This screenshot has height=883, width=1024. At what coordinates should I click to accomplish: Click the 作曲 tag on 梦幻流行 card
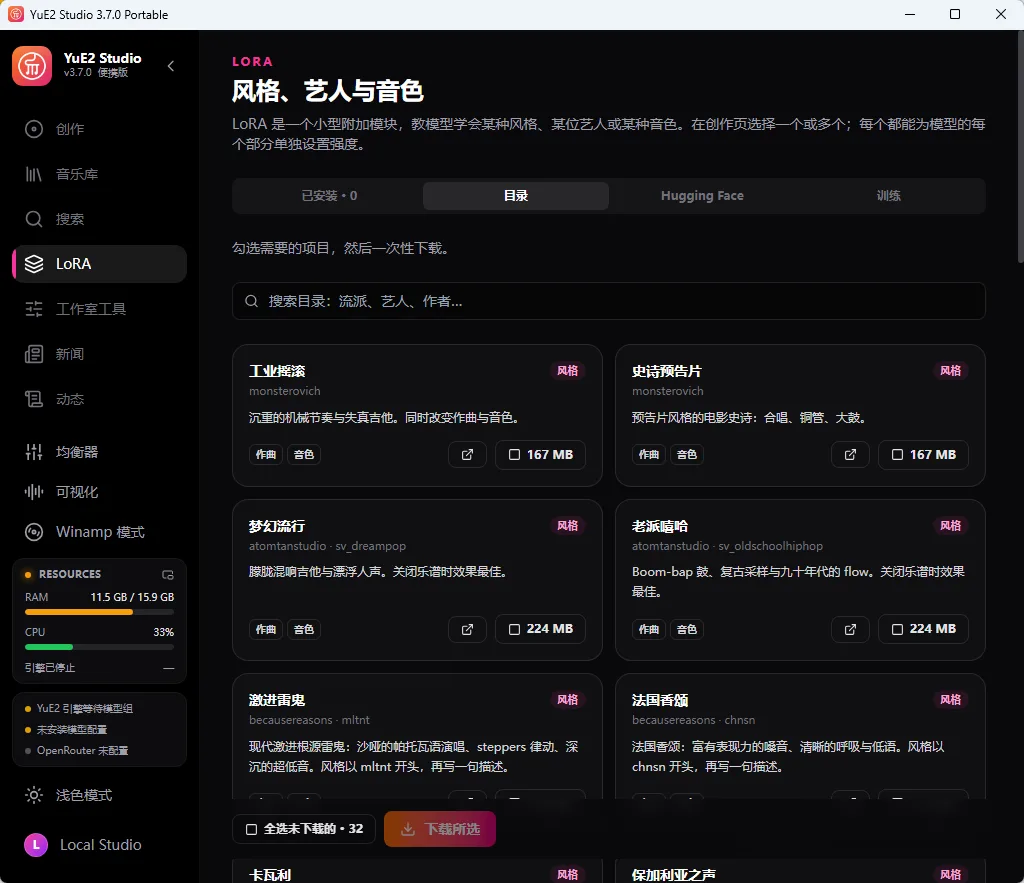pyautogui.click(x=266, y=630)
